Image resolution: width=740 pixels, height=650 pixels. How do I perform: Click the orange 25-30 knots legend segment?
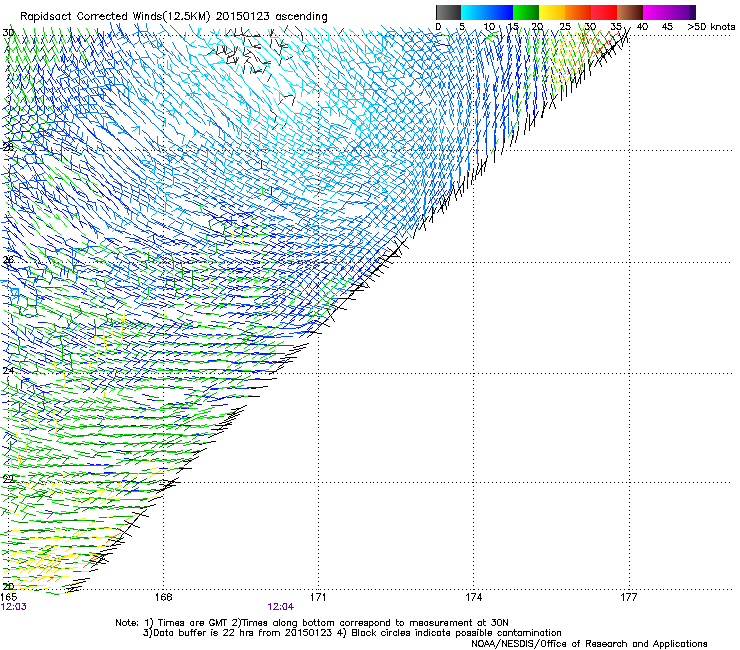[578, 12]
